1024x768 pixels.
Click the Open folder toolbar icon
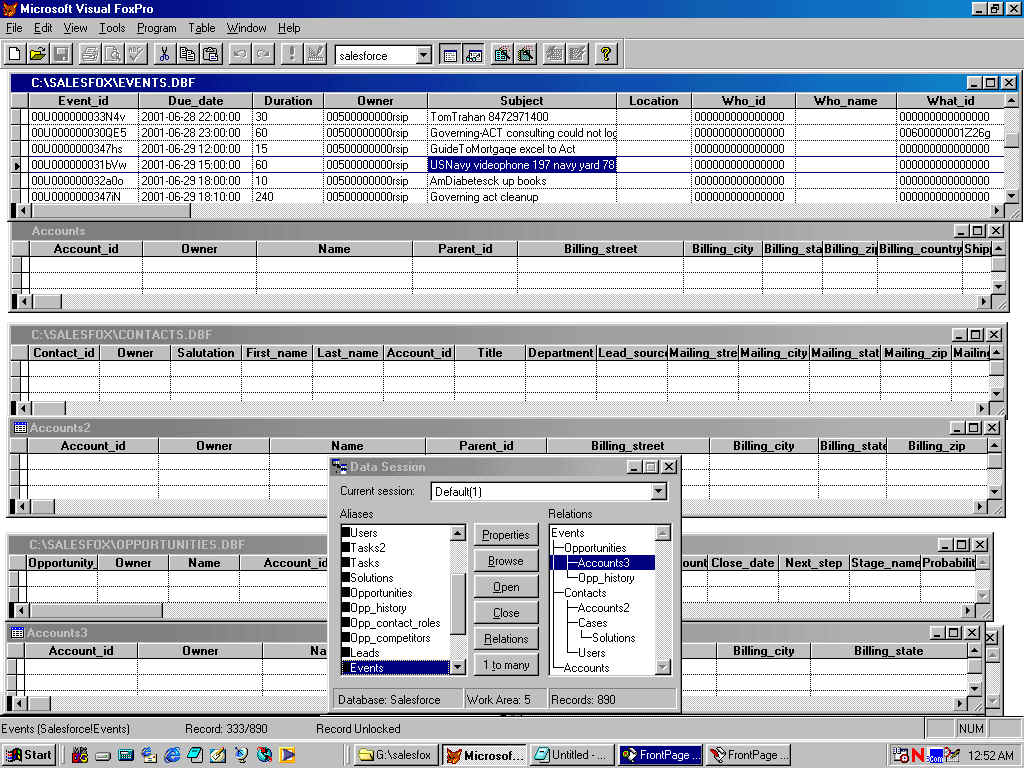click(x=38, y=54)
